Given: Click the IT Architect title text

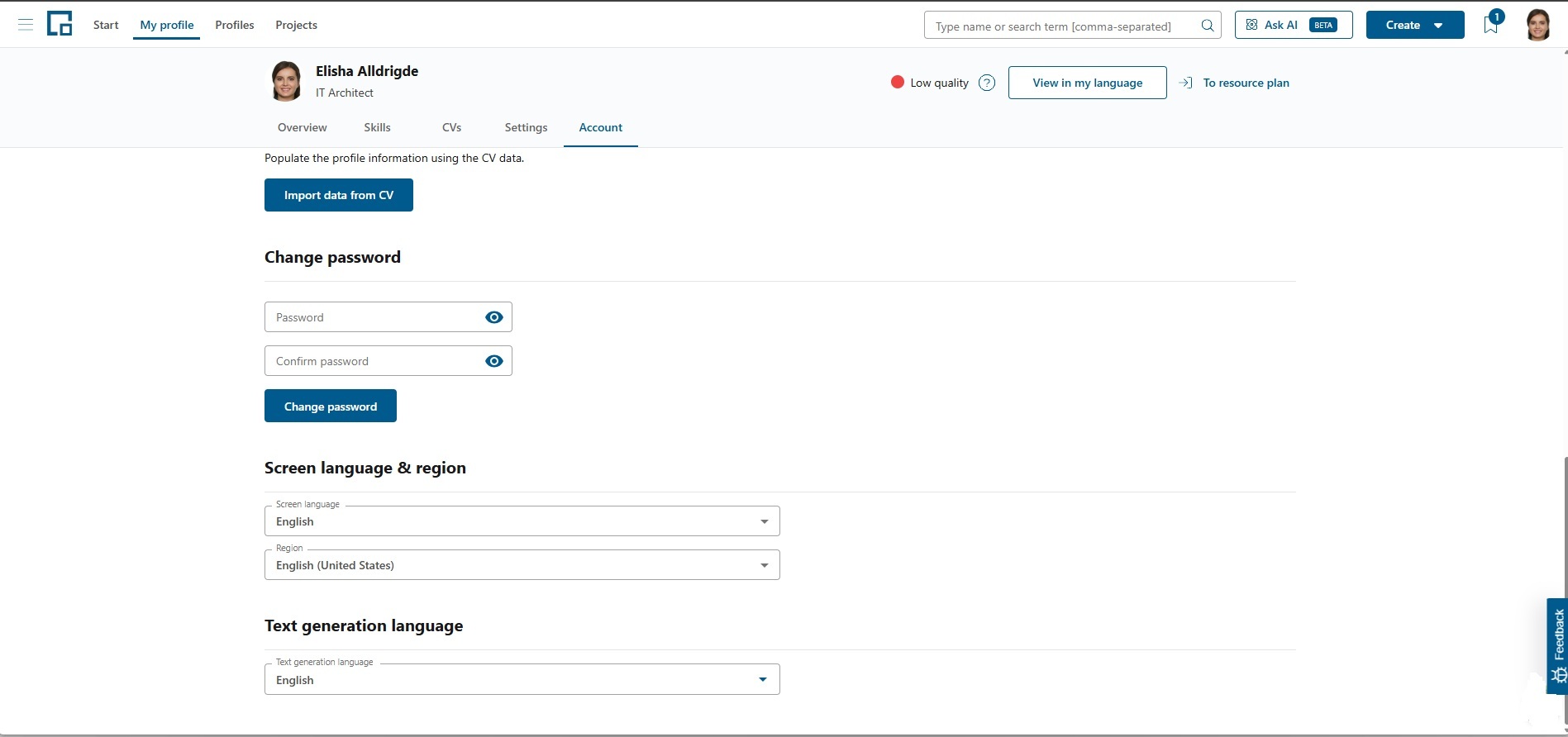Looking at the screenshot, I should click(x=345, y=93).
